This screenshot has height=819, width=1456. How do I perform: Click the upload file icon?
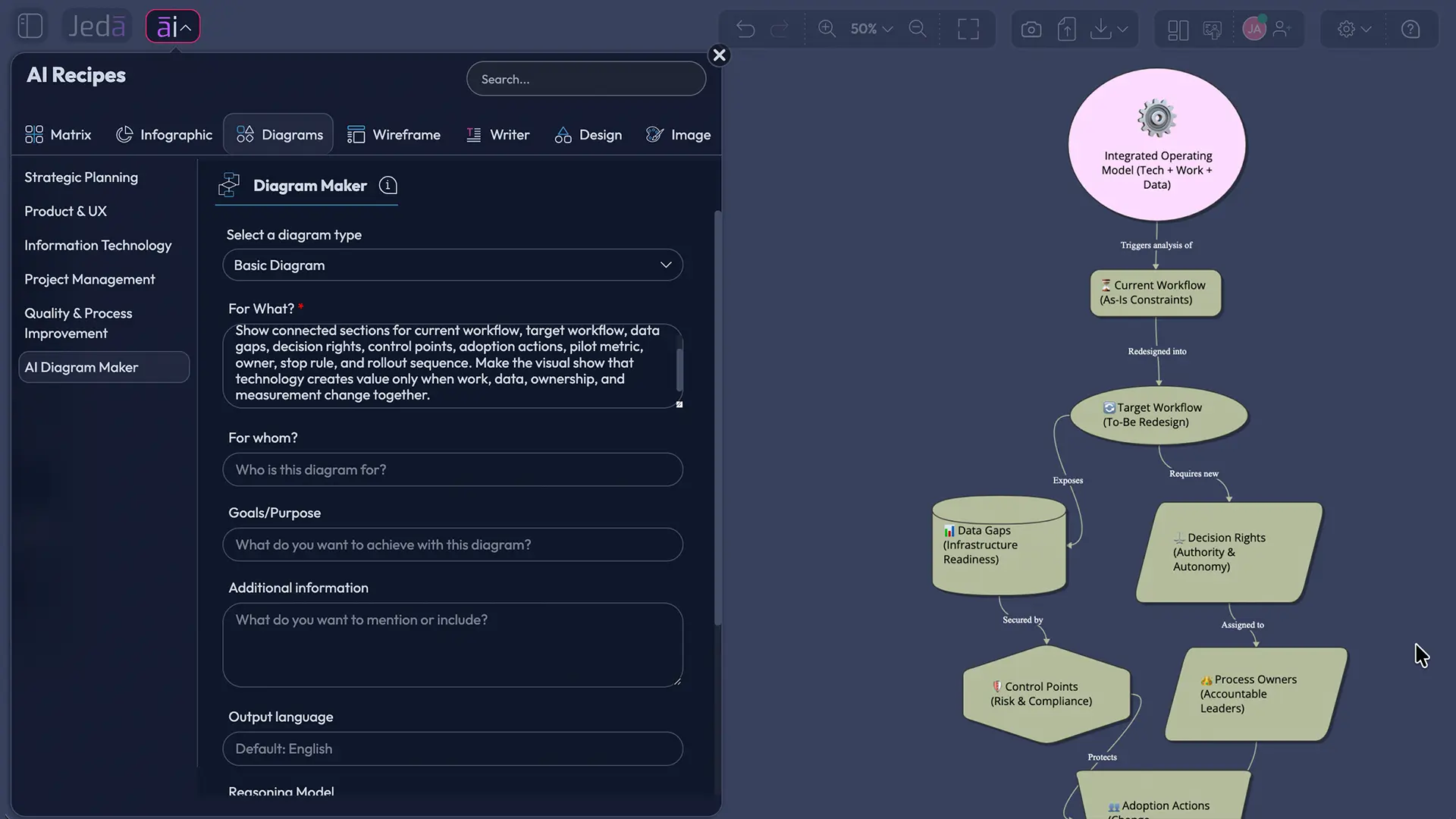[x=1066, y=30]
